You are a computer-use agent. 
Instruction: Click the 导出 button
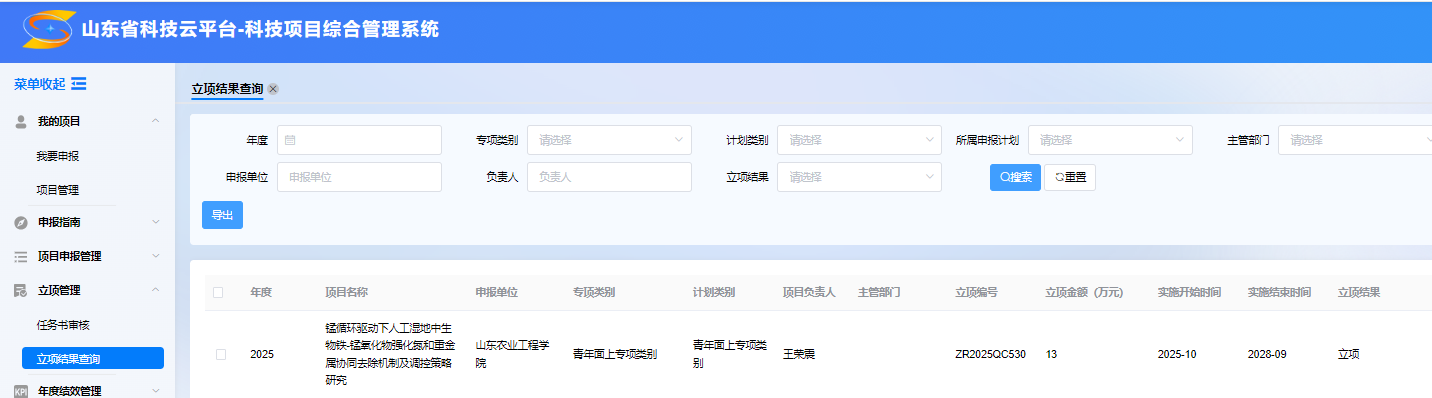222,215
